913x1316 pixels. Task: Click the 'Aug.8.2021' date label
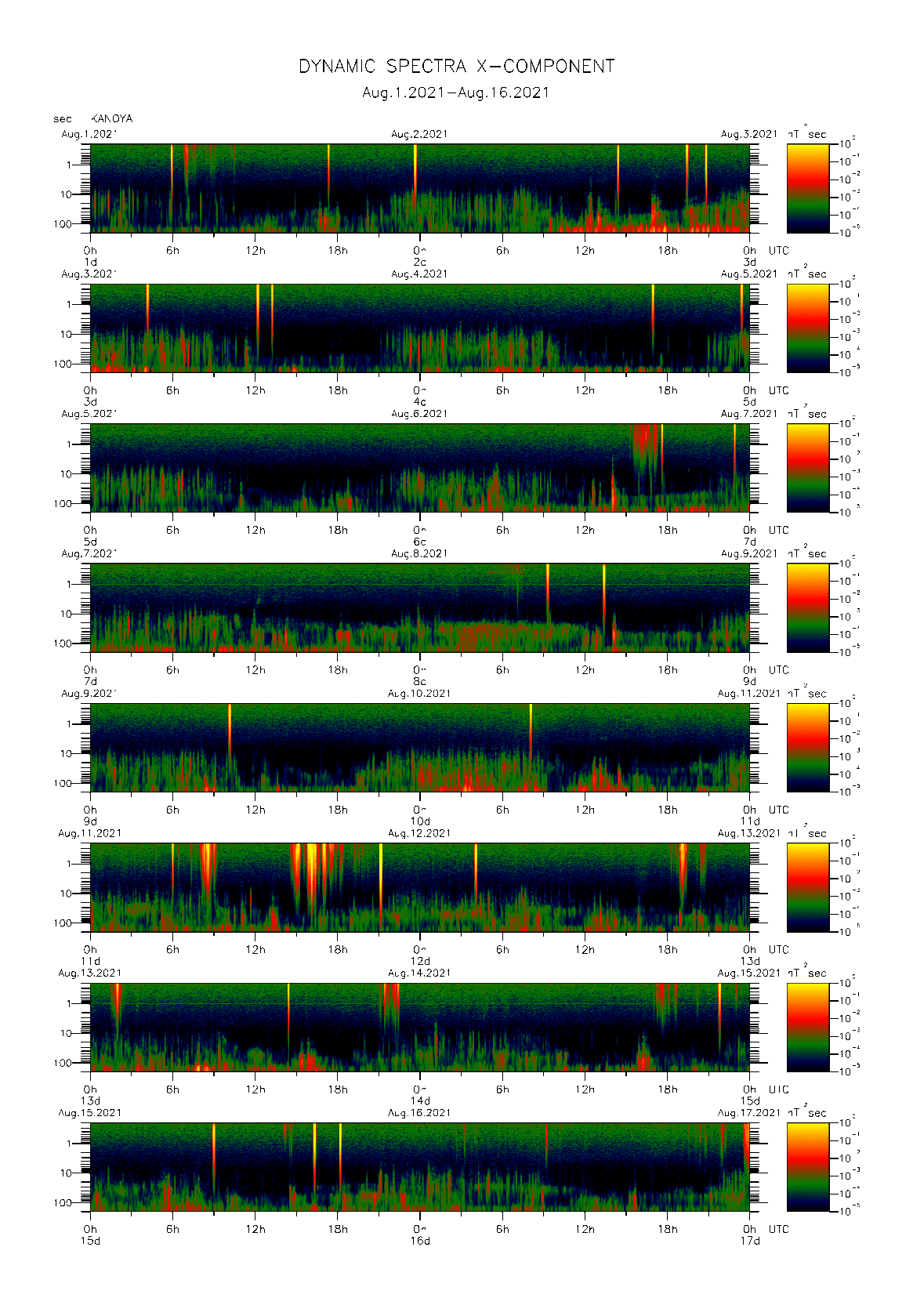tap(419, 553)
